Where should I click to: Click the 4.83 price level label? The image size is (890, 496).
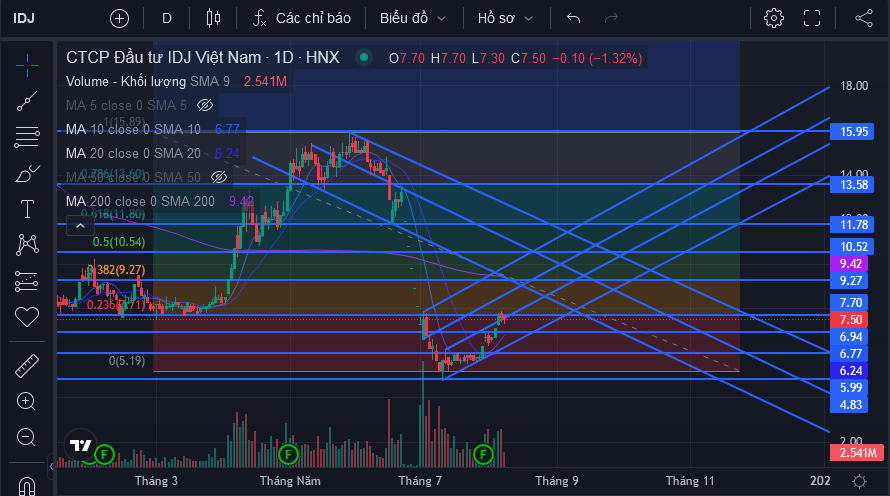click(x=850, y=405)
